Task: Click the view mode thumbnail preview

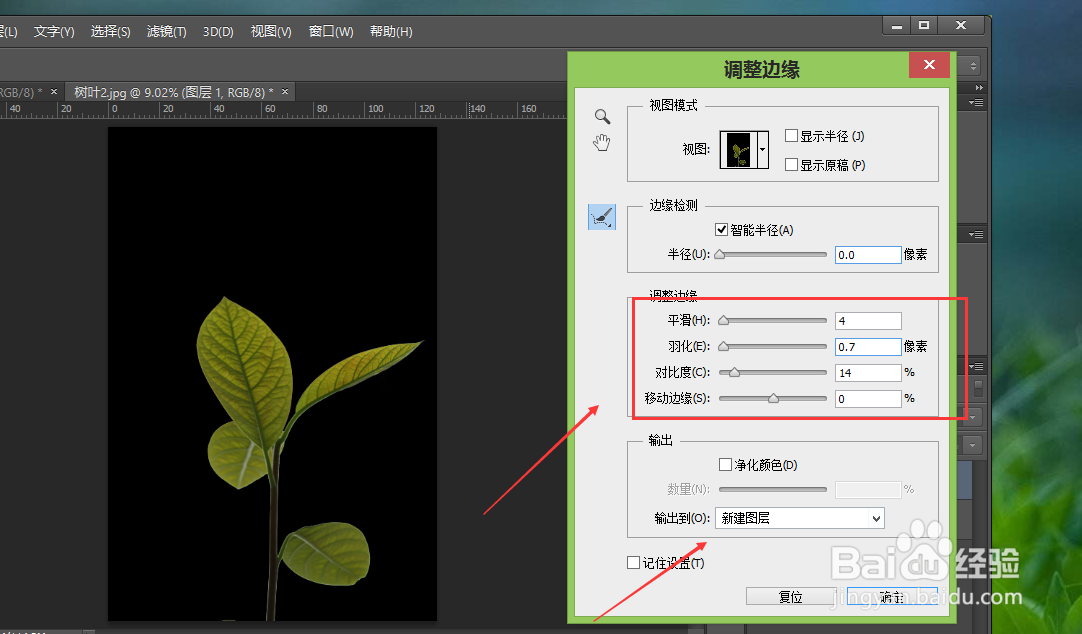Action: pos(738,150)
